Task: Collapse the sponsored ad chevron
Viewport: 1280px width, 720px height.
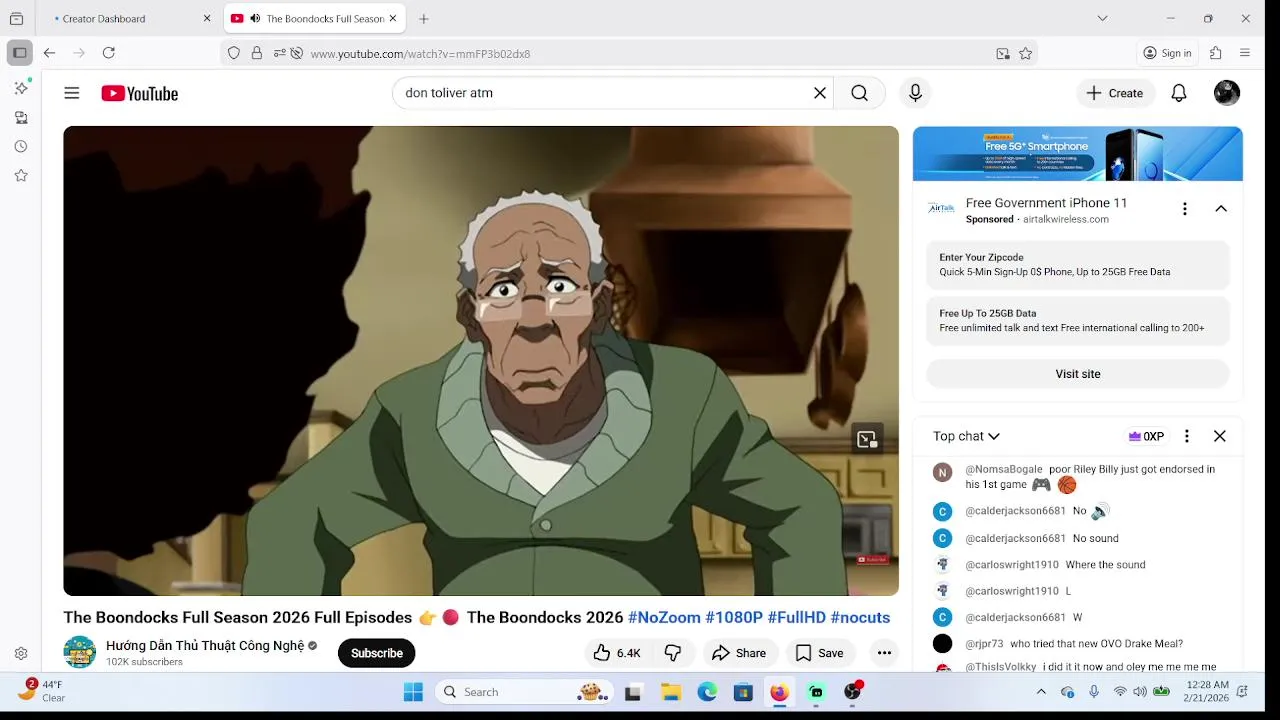Action: pyautogui.click(x=1221, y=209)
